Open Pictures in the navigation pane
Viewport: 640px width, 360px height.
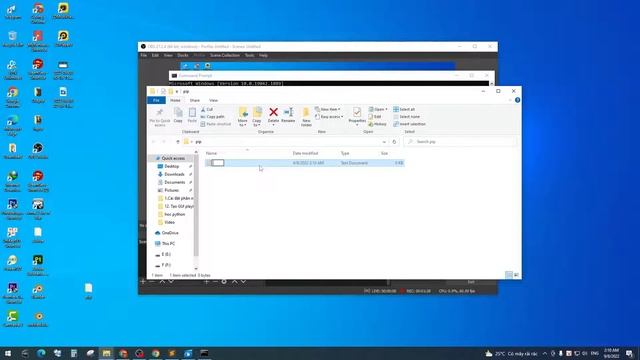tap(171, 190)
